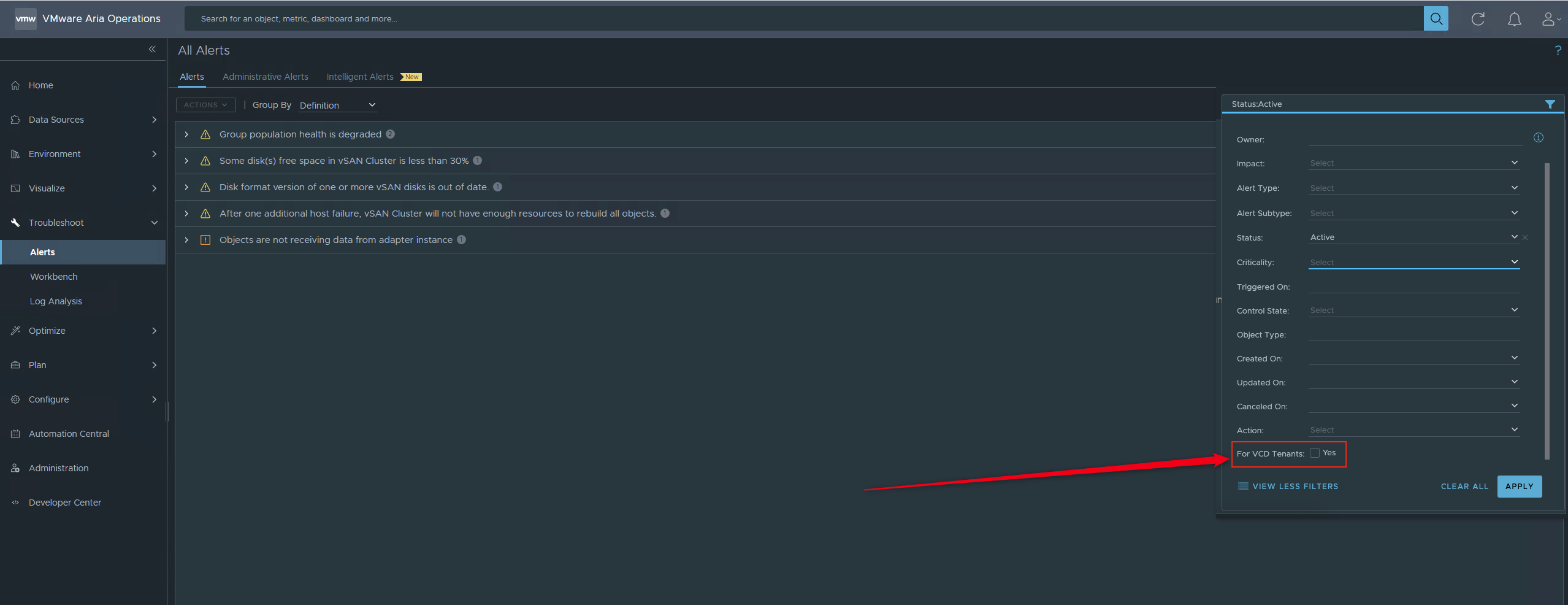
Task: Open the Alert Subtype filter dropdown
Action: (1413, 214)
